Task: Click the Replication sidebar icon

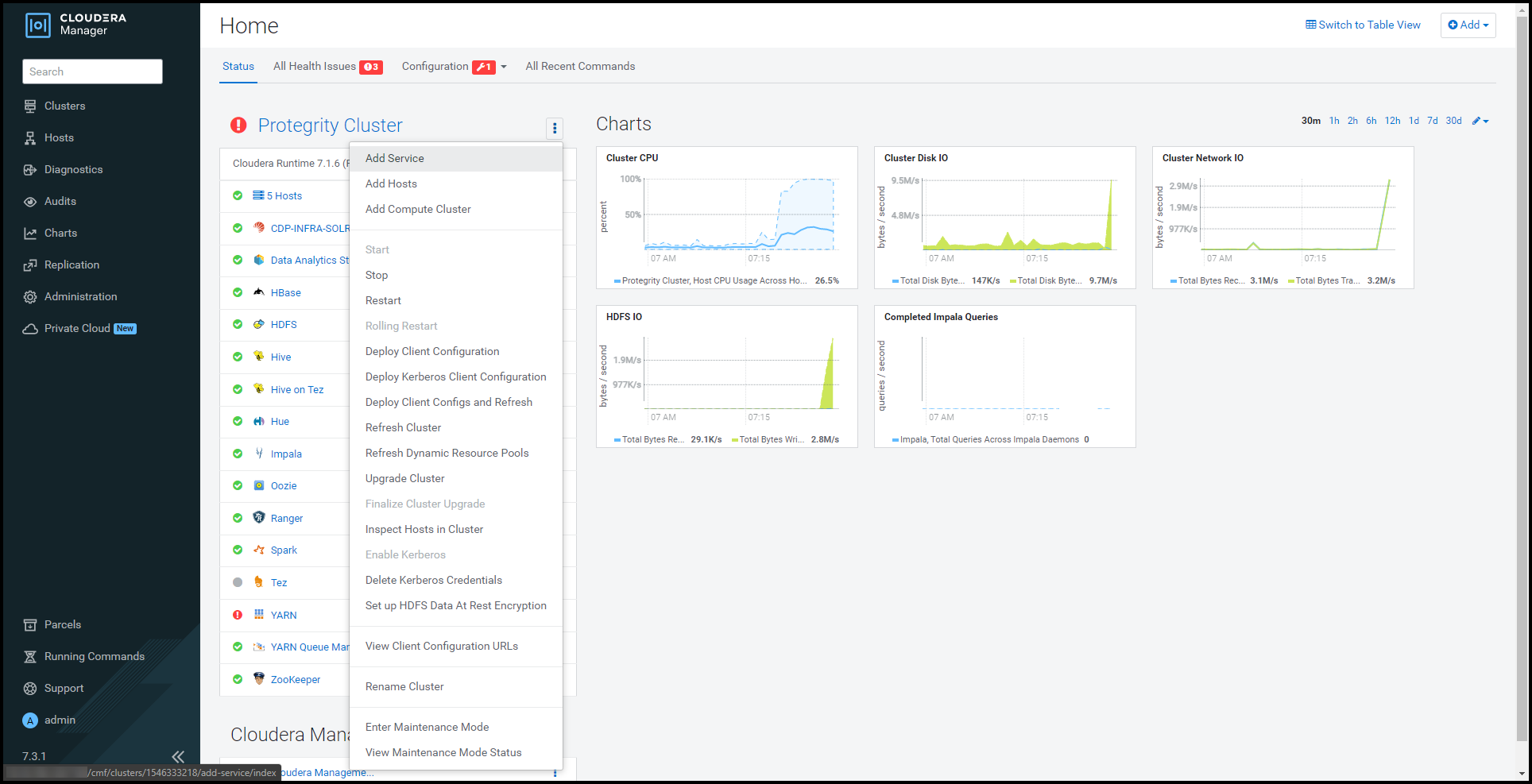Action: (x=30, y=265)
